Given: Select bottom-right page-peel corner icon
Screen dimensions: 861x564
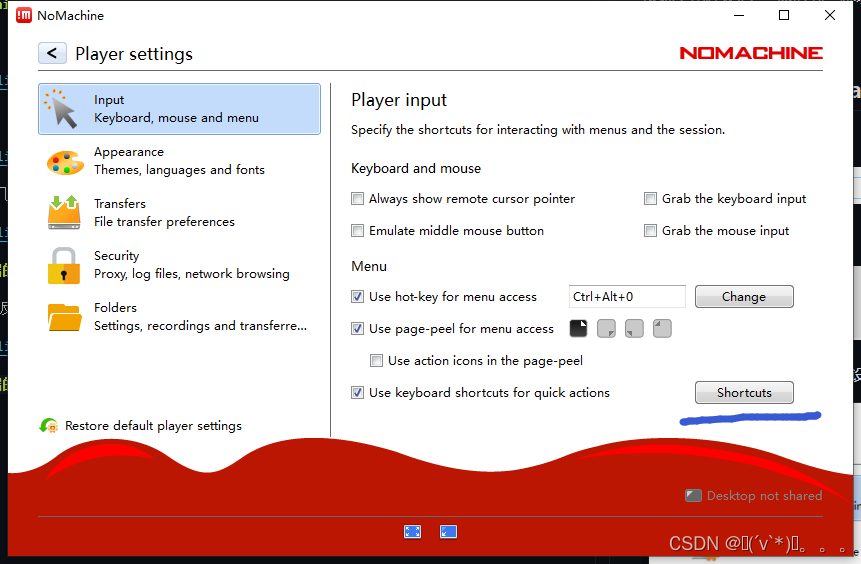Looking at the screenshot, I should 606,328.
